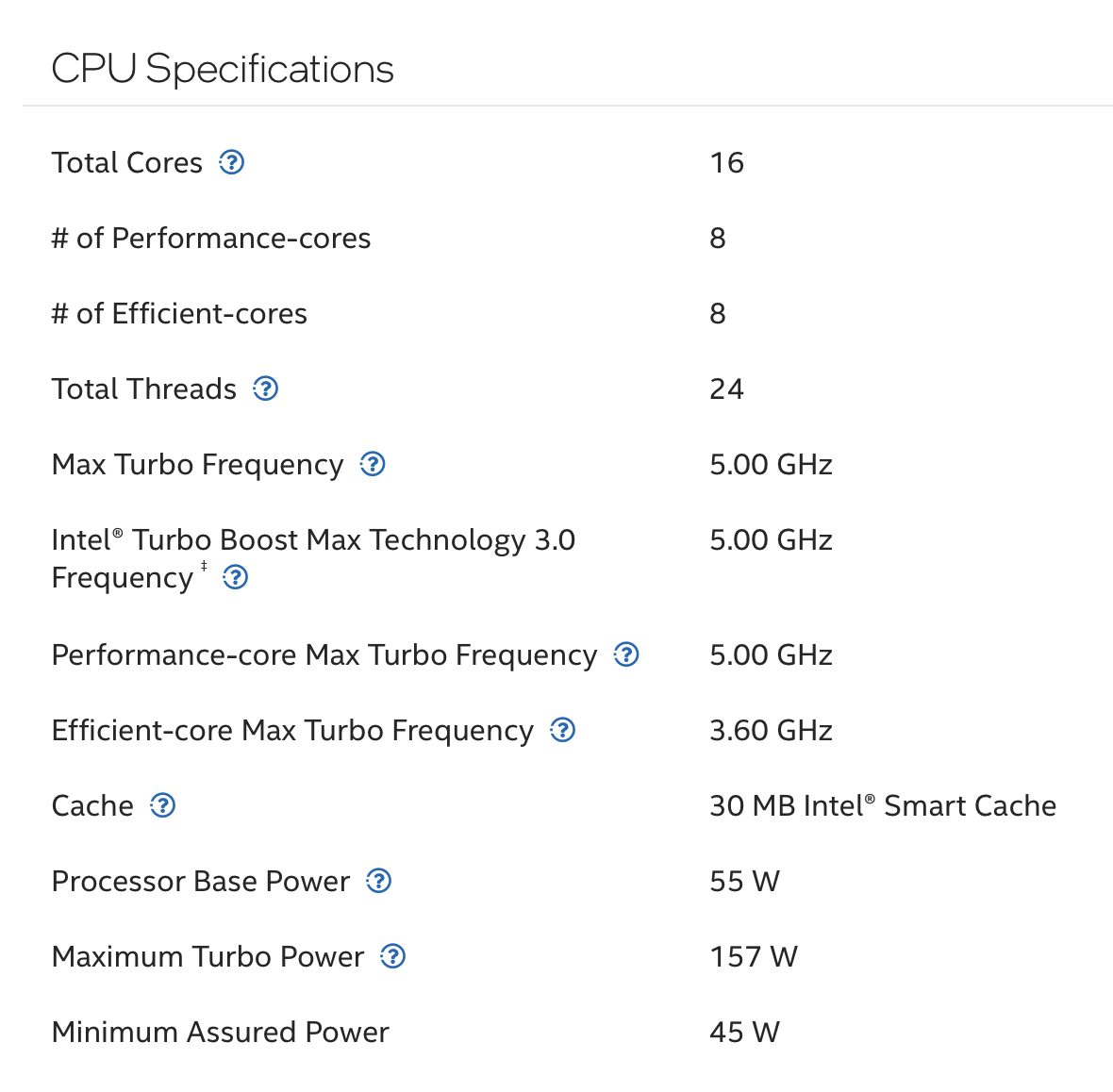Open the Cache help icon
Viewport: 1113px width, 1092px height.
[162, 805]
